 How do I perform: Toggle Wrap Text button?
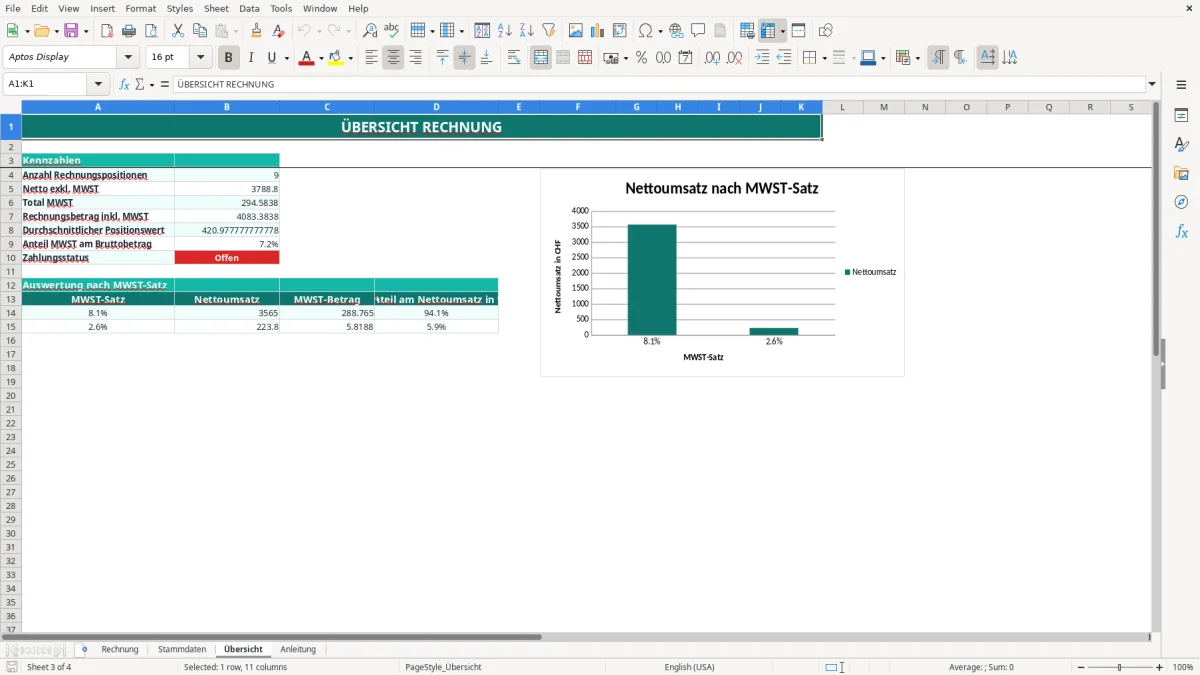coord(514,58)
